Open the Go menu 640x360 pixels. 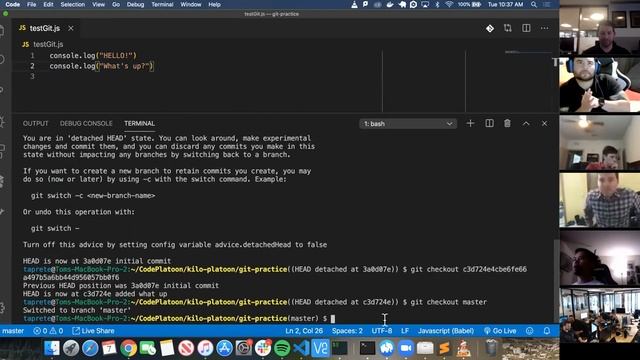pyautogui.click(x=116, y=4)
